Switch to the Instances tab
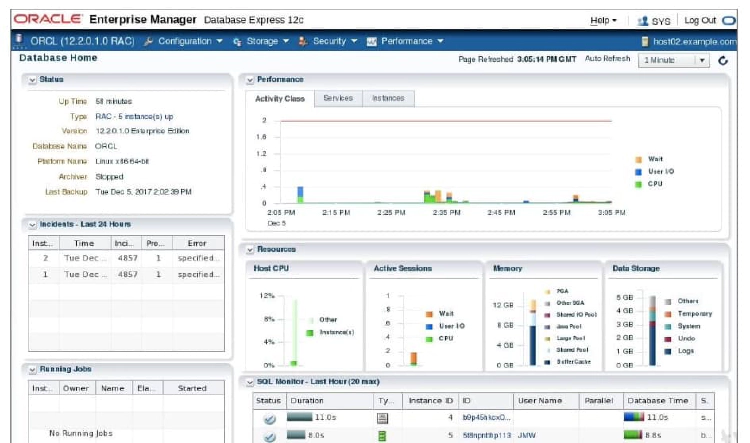The width and height of the screenshot is (750, 443). 388,98
